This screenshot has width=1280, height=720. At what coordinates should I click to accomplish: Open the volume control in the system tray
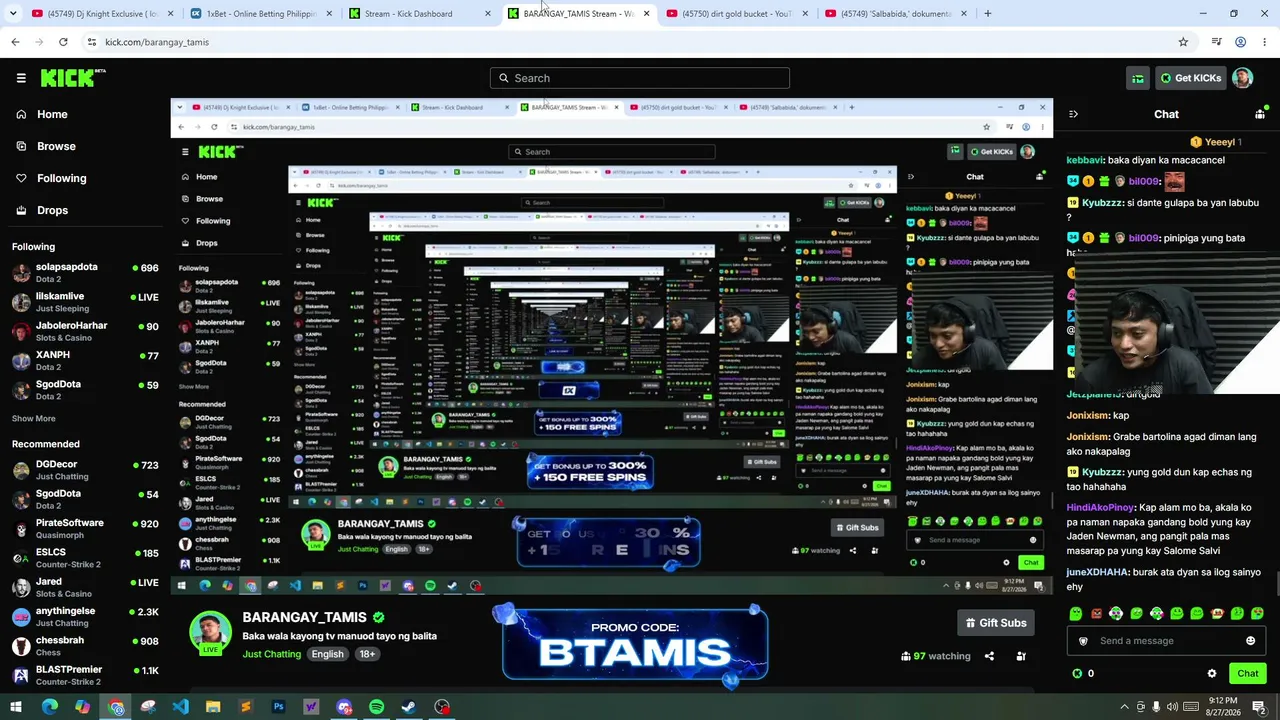[1172, 707]
